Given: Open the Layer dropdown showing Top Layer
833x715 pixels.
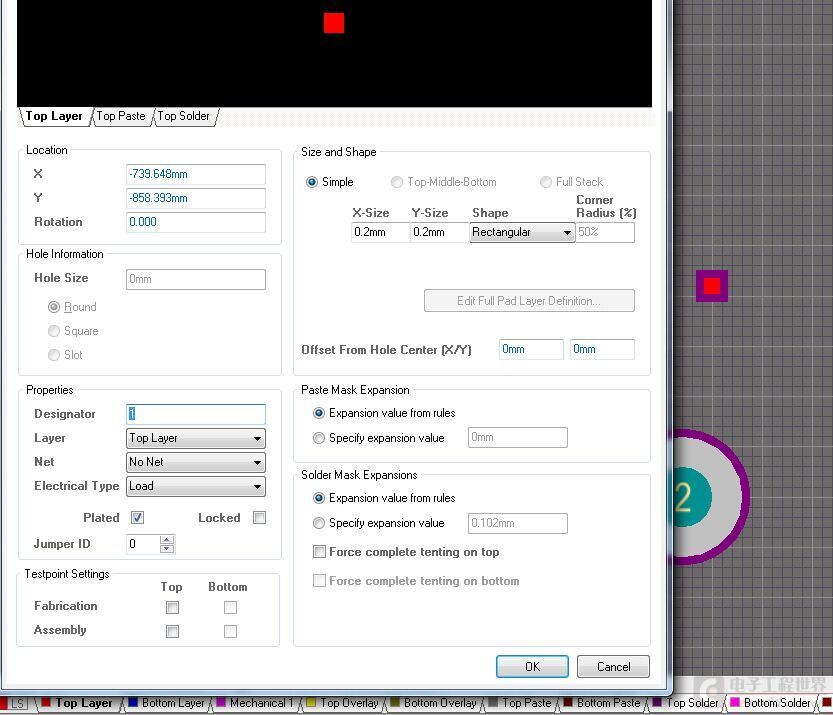Looking at the screenshot, I should [x=196, y=438].
